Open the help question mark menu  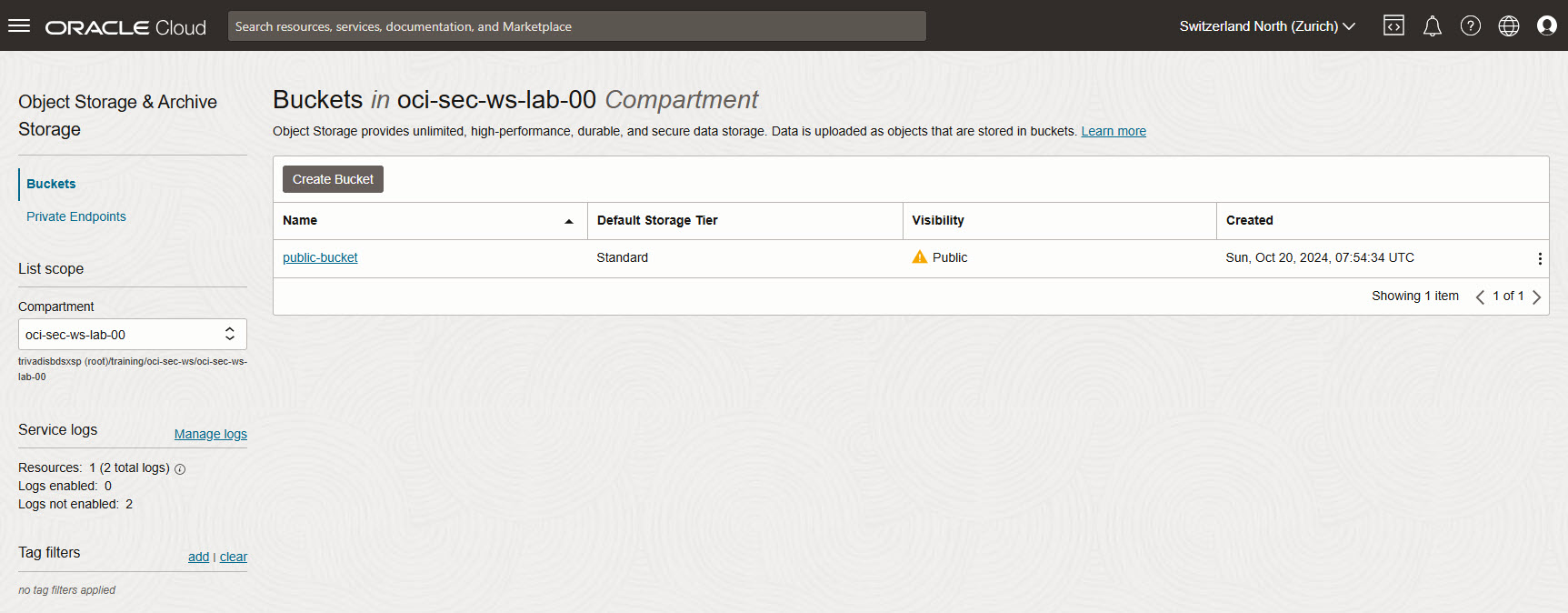(x=1471, y=25)
